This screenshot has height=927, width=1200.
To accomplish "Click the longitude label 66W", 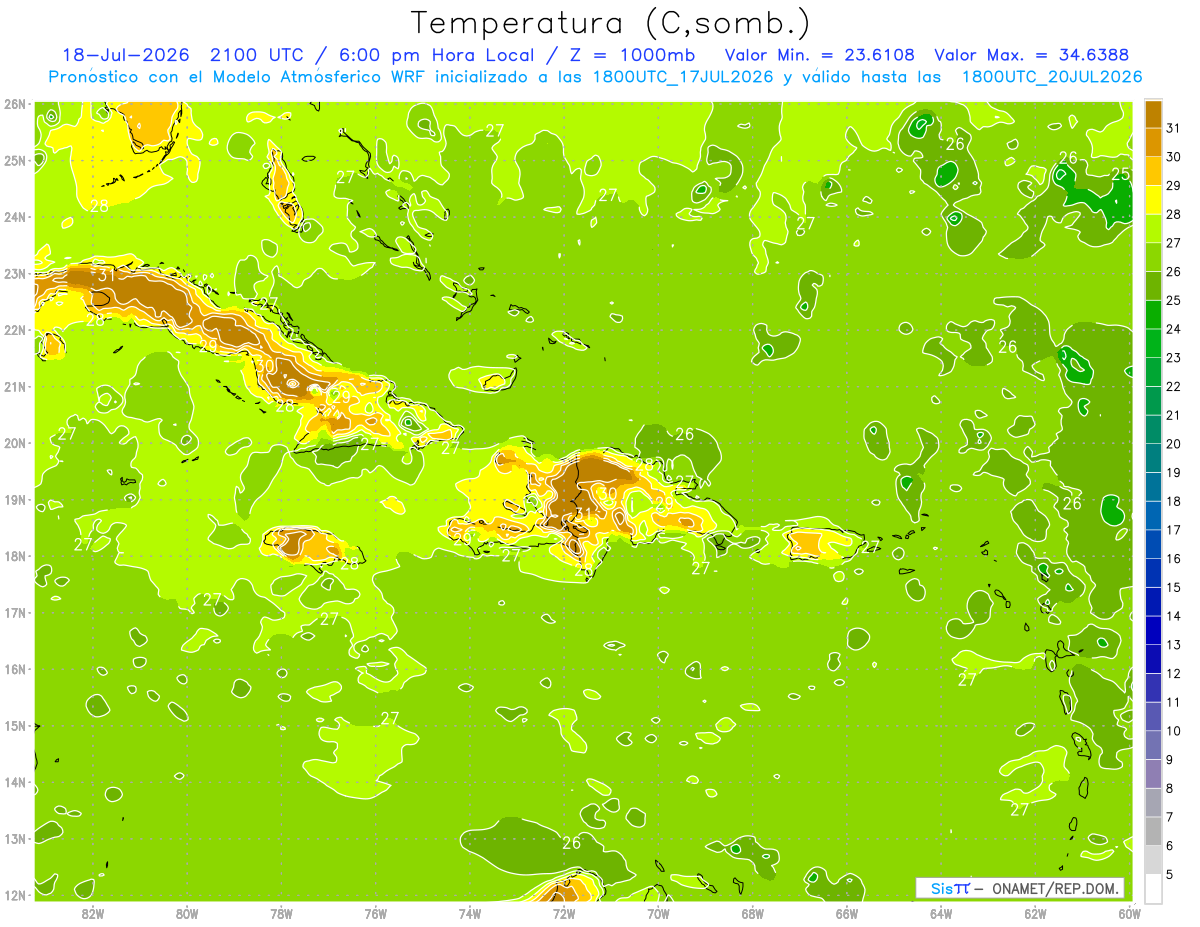I will (x=847, y=913).
